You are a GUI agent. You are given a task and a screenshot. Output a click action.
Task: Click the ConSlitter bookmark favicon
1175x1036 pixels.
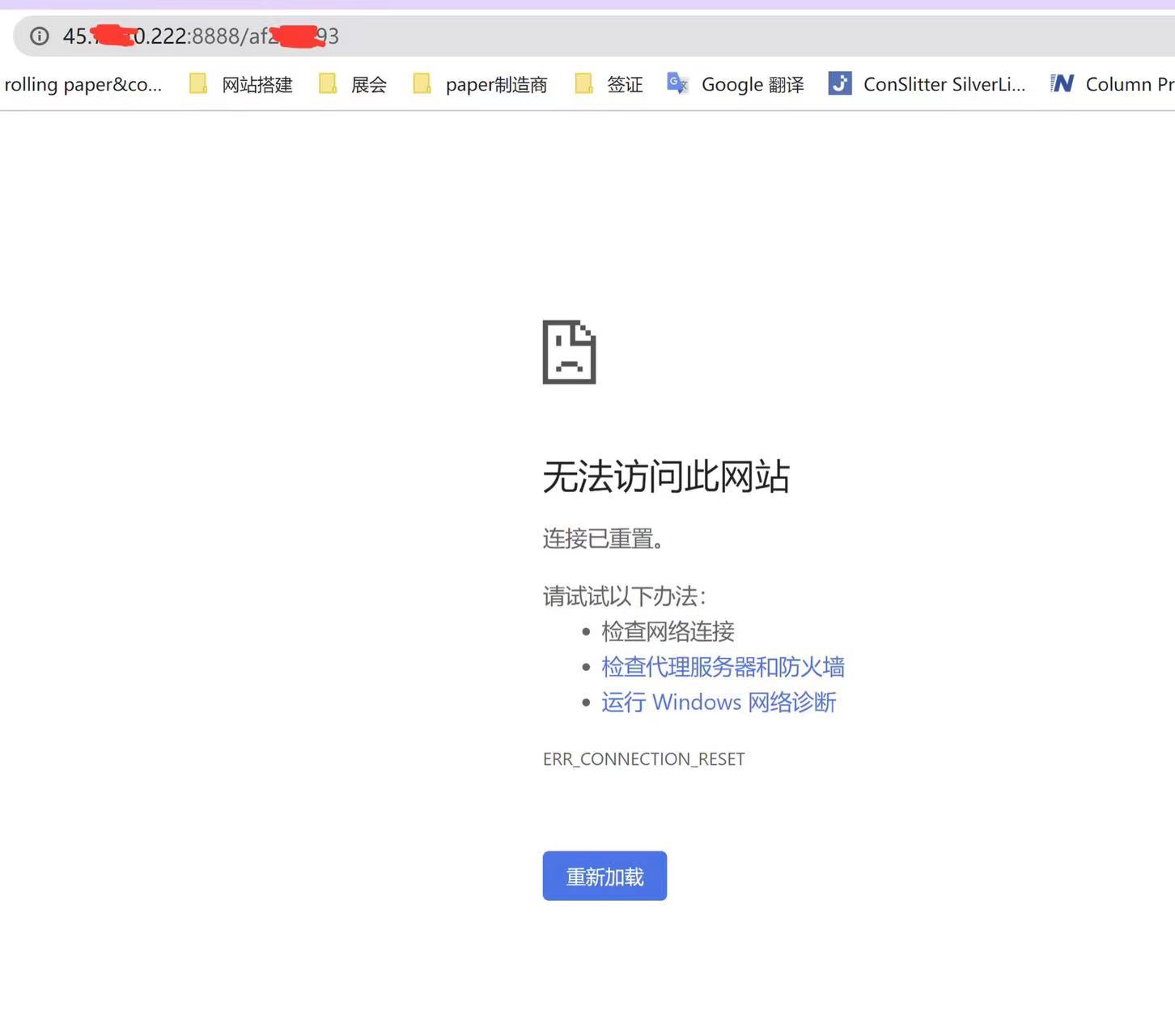(x=840, y=83)
